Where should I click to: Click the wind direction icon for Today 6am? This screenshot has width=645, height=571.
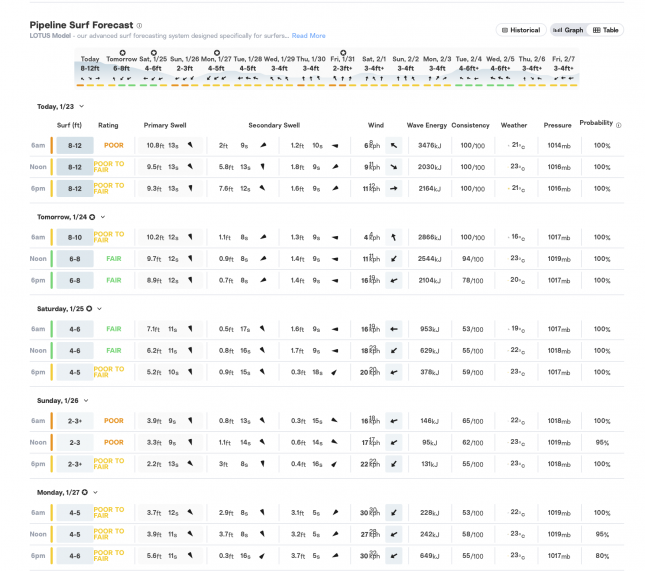394,145
